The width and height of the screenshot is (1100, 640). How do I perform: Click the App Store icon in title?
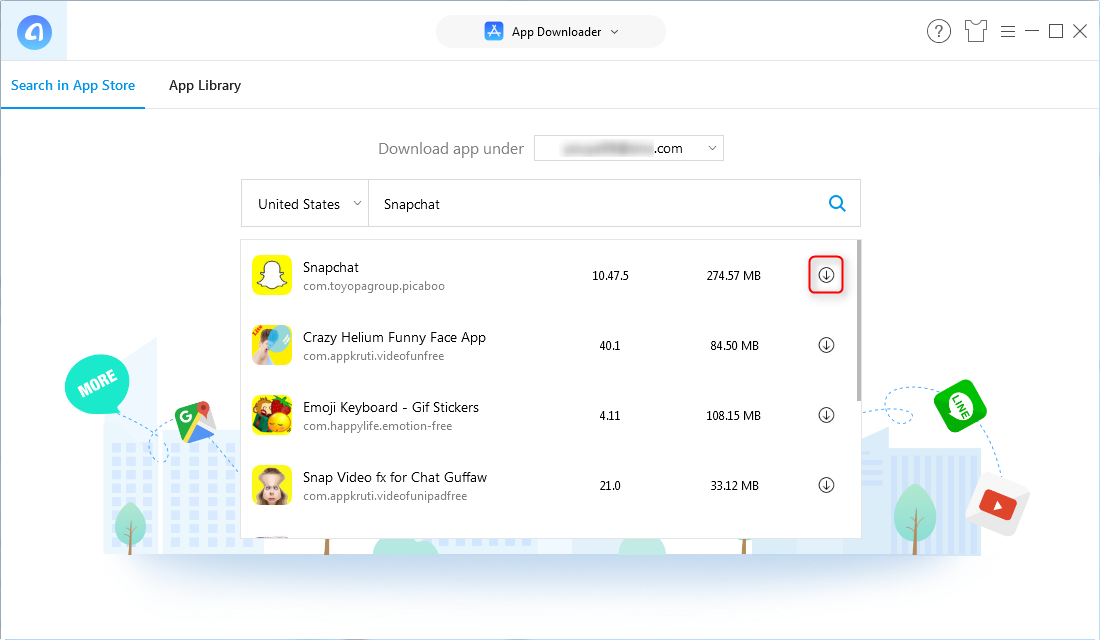(494, 32)
